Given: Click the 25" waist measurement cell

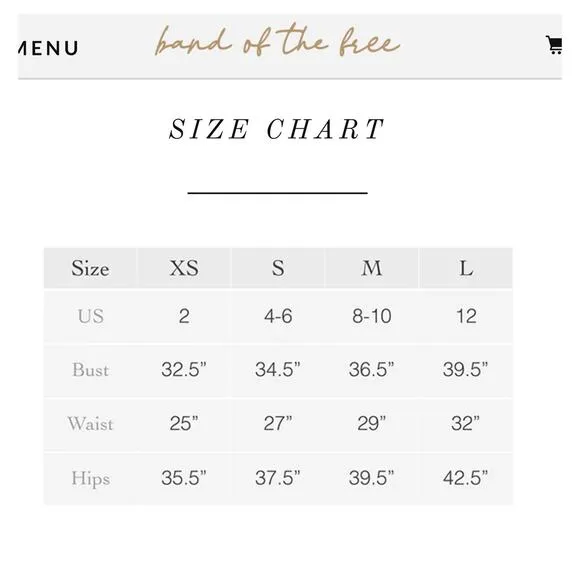Looking at the screenshot, I should coord(184,424).
